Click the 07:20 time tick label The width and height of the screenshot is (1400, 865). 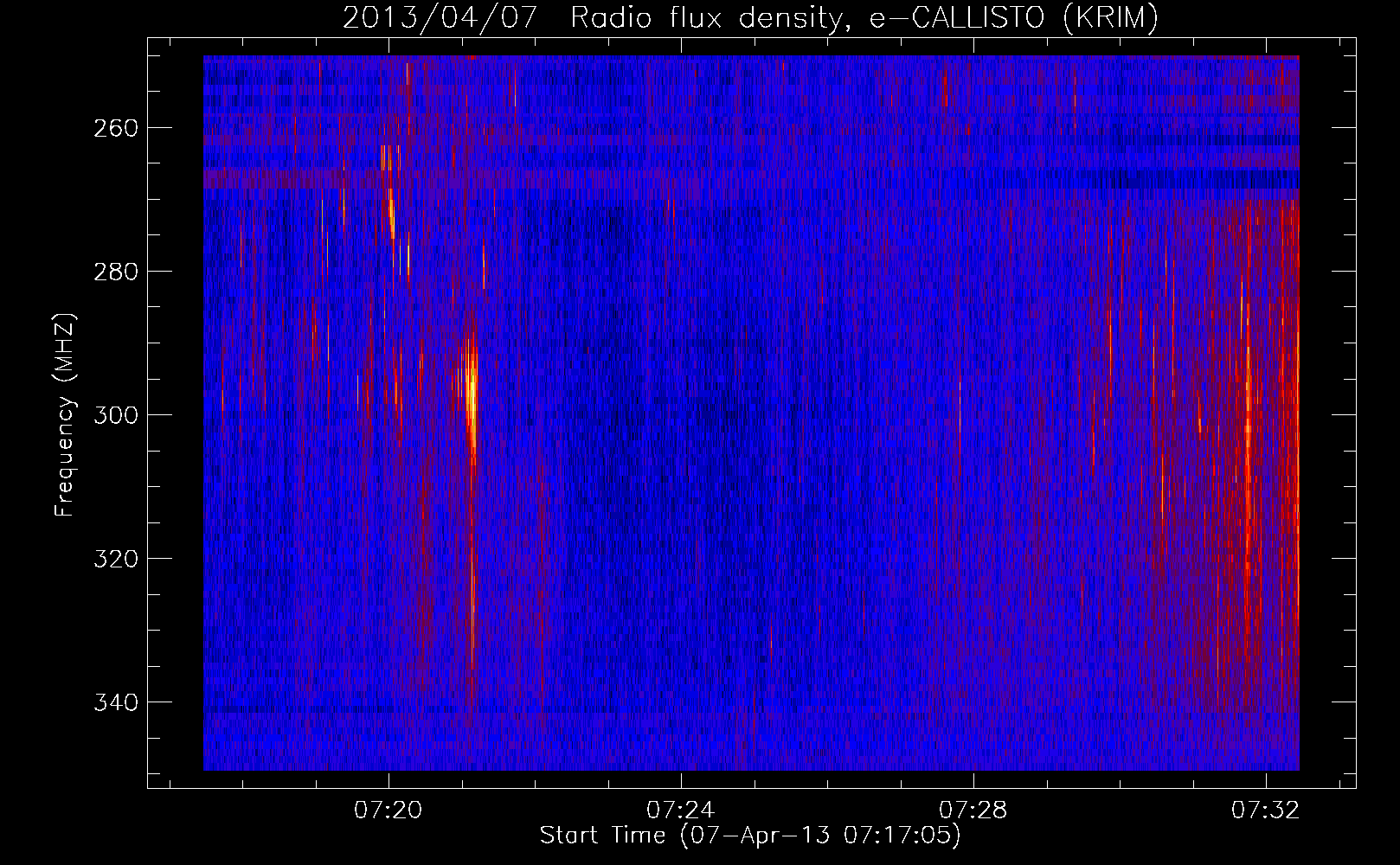point(389,810)
